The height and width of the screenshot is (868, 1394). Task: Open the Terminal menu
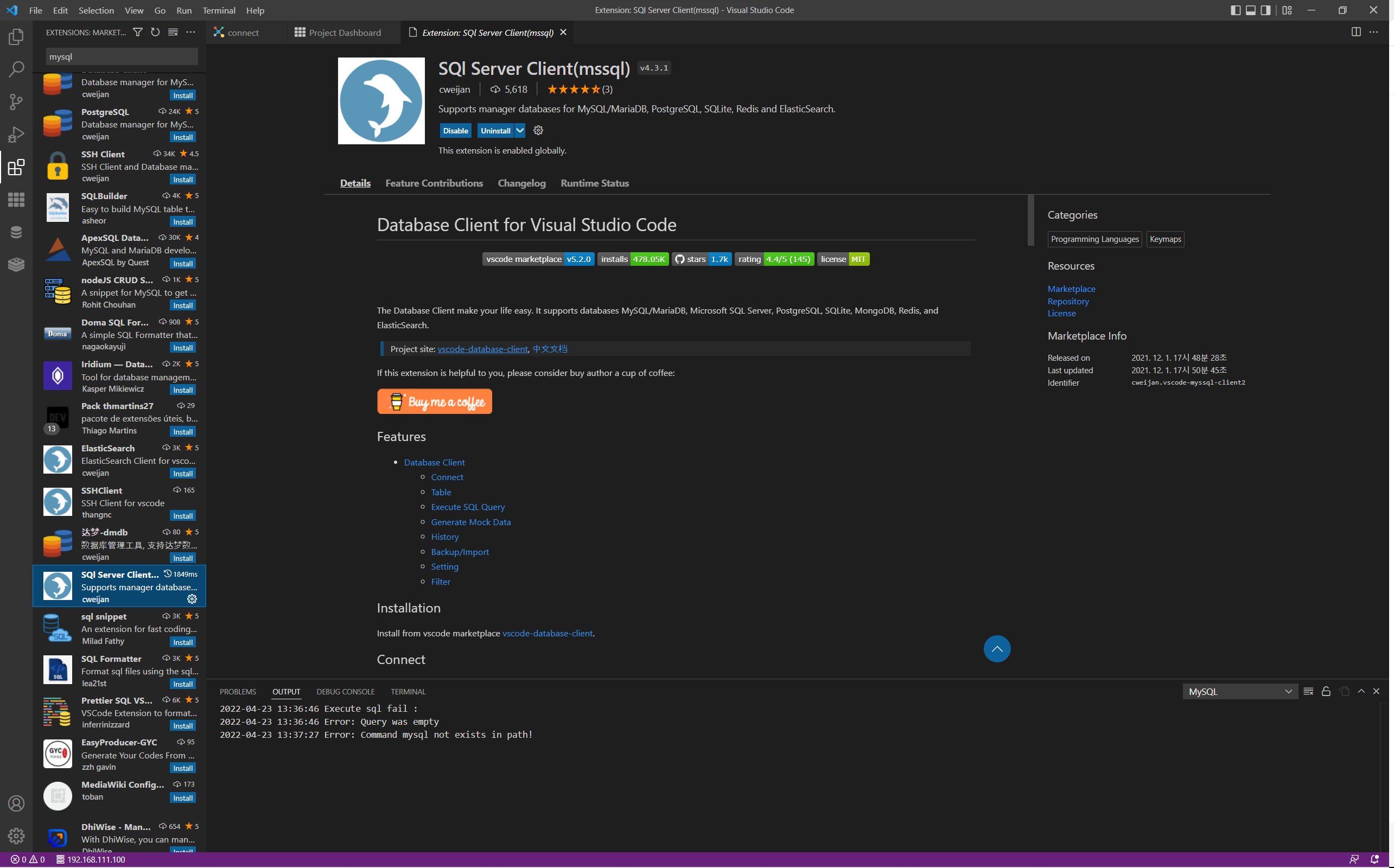(x=219, y=10)
